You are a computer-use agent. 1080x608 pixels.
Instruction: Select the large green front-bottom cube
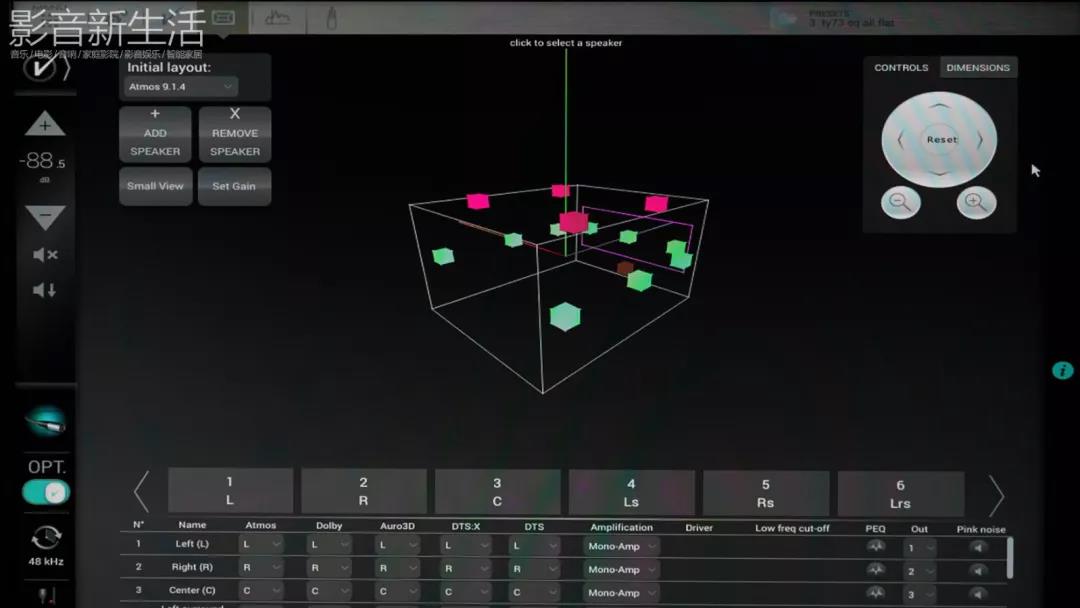point(565,317)
